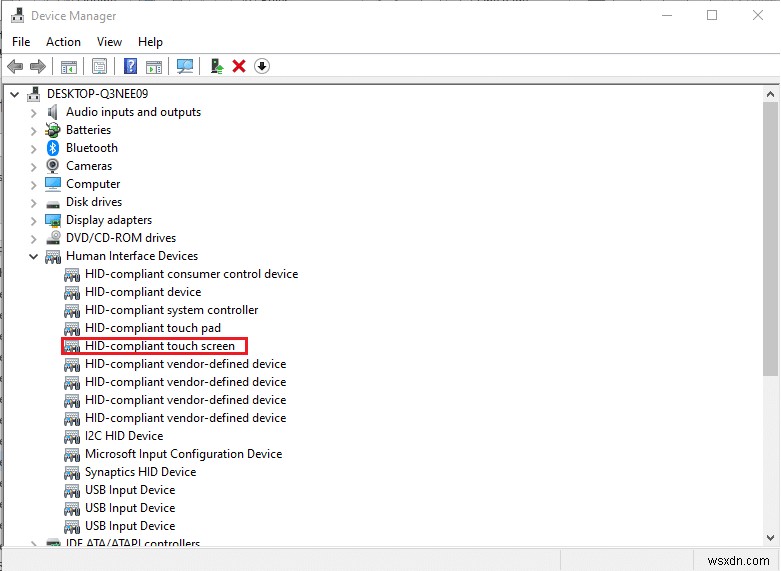Image resolution: width=781 pixels, height=571 pixels.
Task: Expand the Display adapters category
Action: [x=33, y=221]
